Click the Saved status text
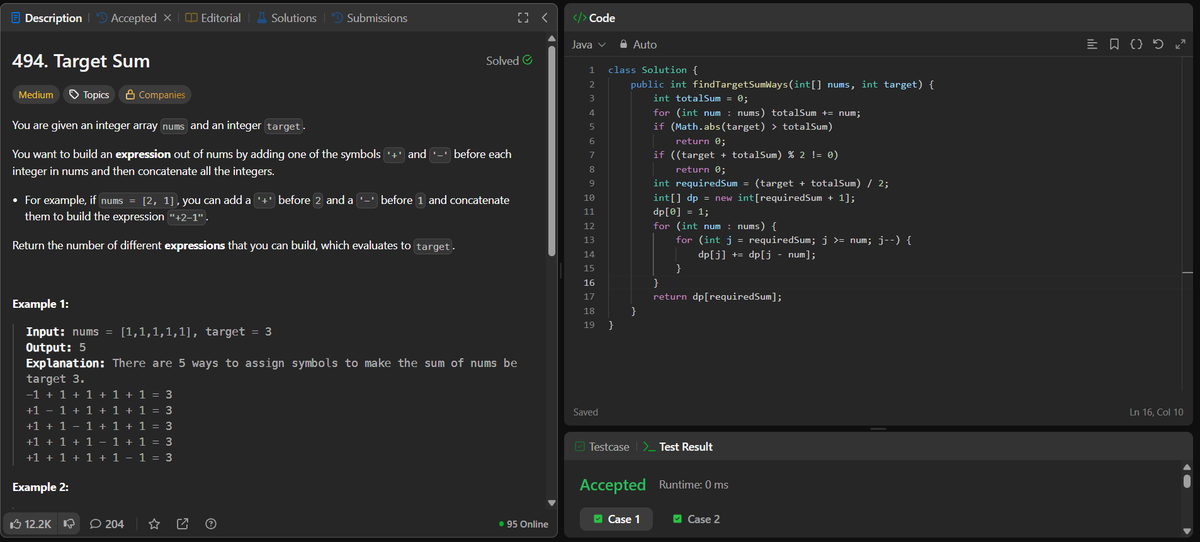Viewport: 1200px width, 542px height. (x=586, y=412)
